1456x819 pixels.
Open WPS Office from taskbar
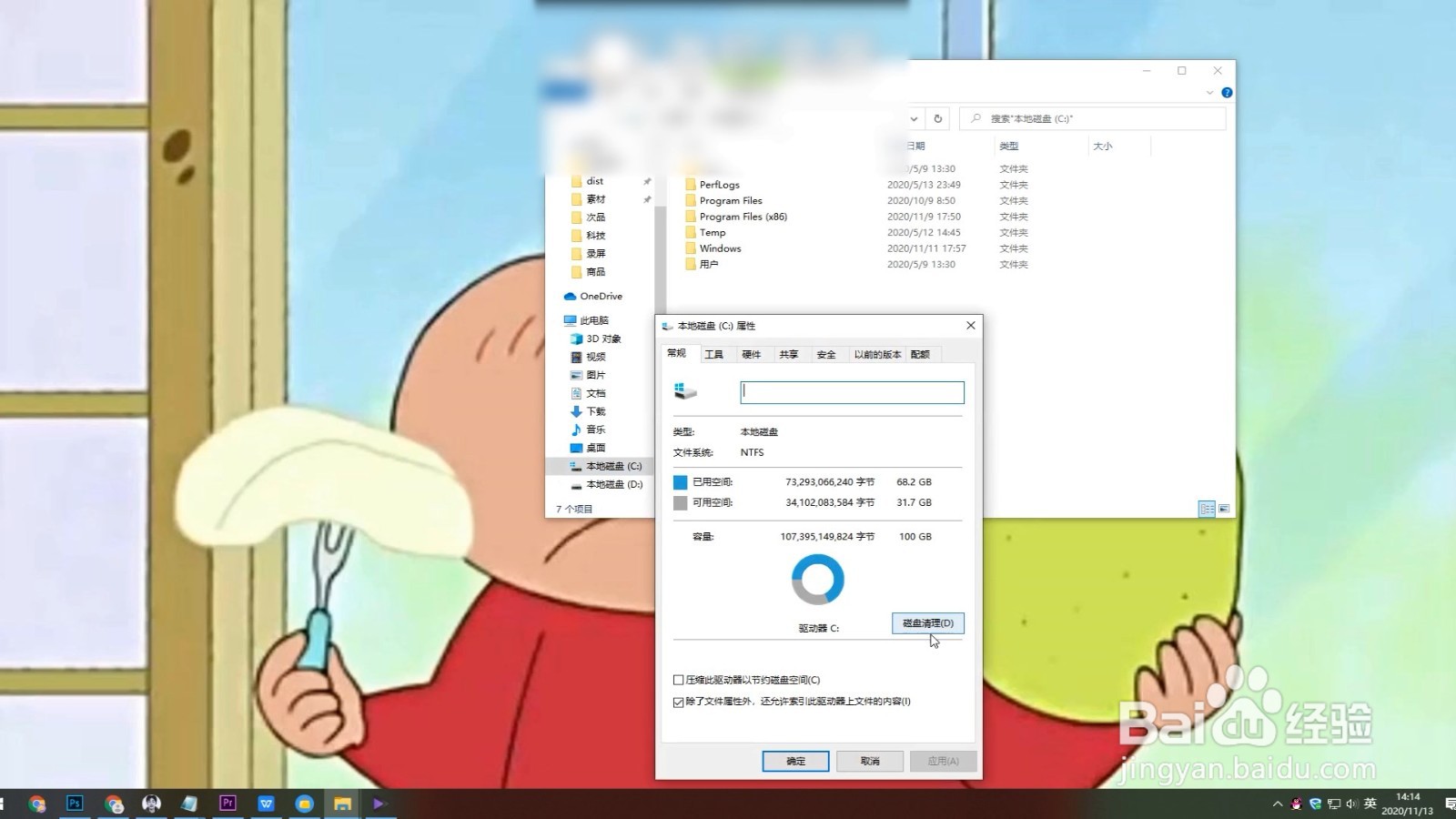pyautogui.click(x=266, y=804)
